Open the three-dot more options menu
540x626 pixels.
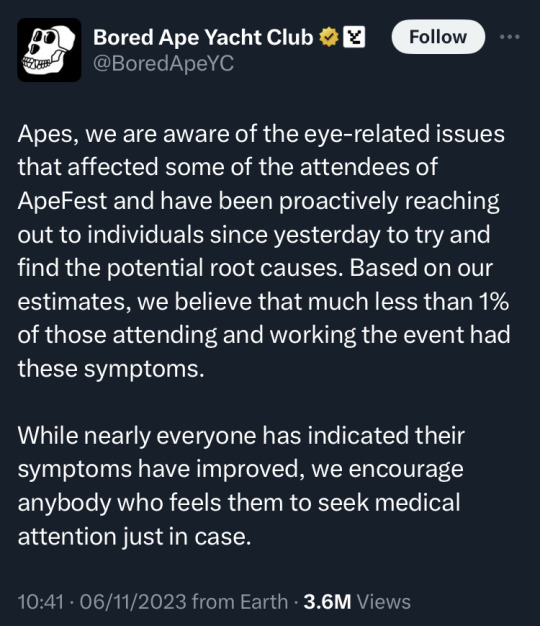pos(509,37)
